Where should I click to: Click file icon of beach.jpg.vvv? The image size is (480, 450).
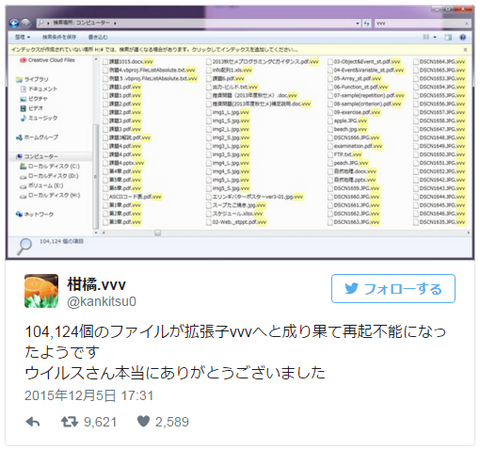click(x=330, y=129)
